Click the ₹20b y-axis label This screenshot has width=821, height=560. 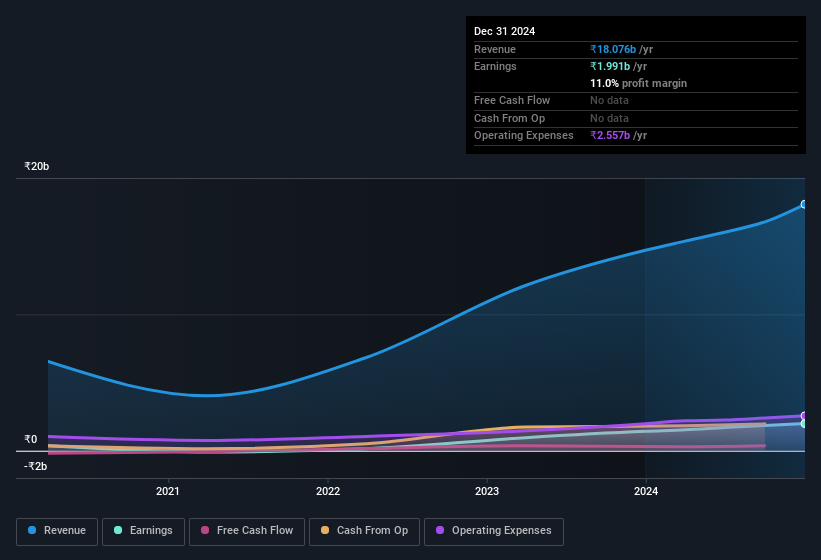[37, 166]
